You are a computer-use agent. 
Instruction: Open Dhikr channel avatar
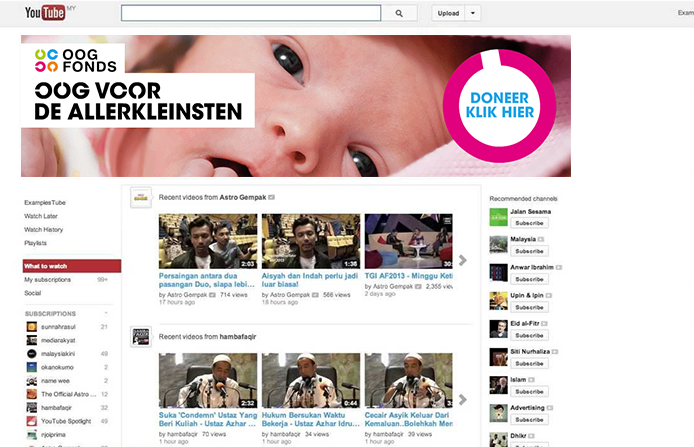(x=498, y=440)
